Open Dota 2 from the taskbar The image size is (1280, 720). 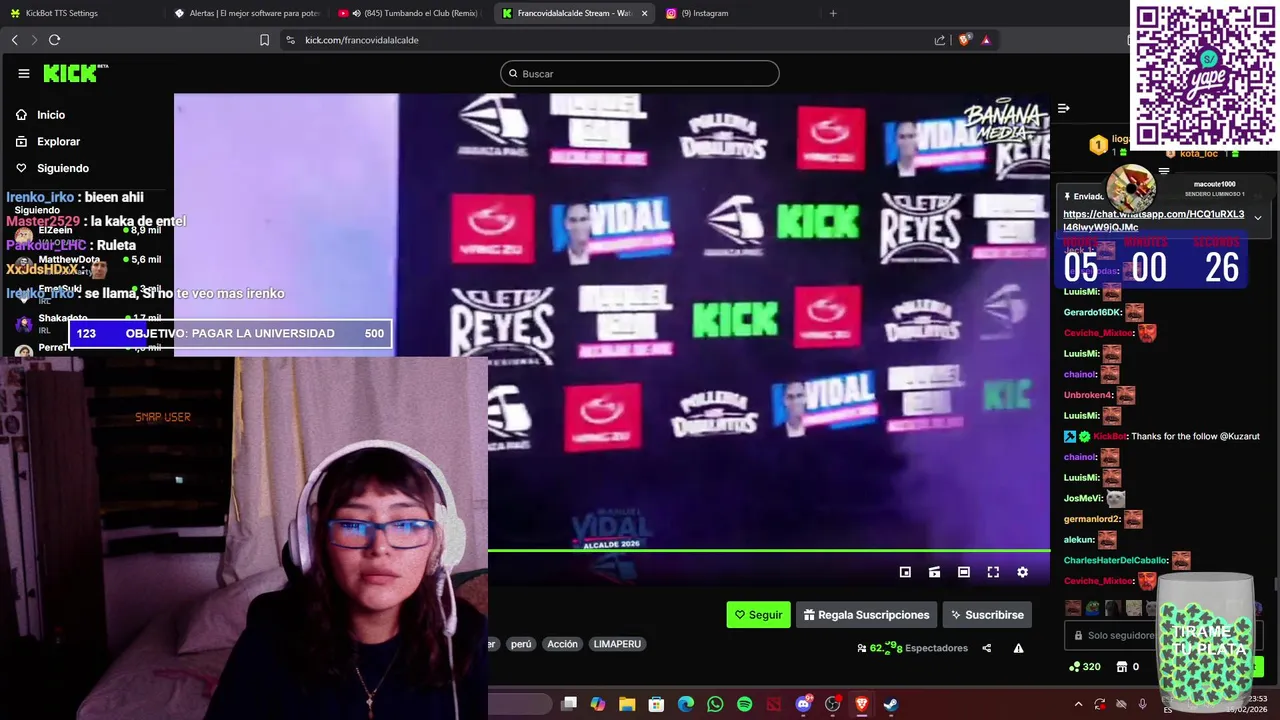[773, 704]
